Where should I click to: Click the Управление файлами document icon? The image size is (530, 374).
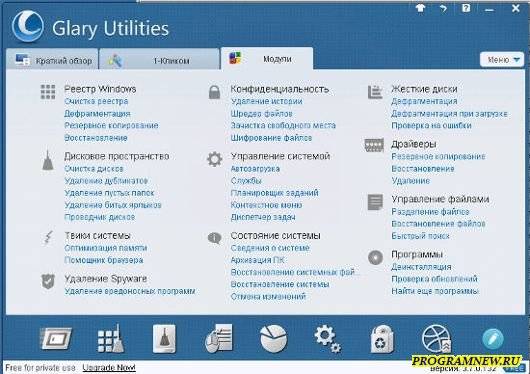tap(375, 202)
